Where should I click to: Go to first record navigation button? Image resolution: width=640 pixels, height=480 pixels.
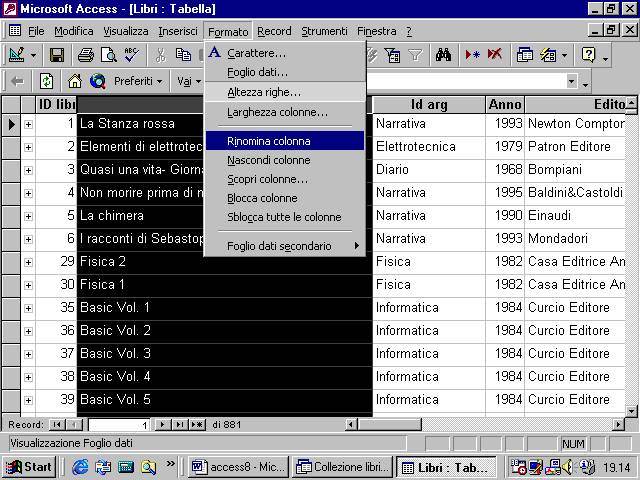[x=57, y=424]
